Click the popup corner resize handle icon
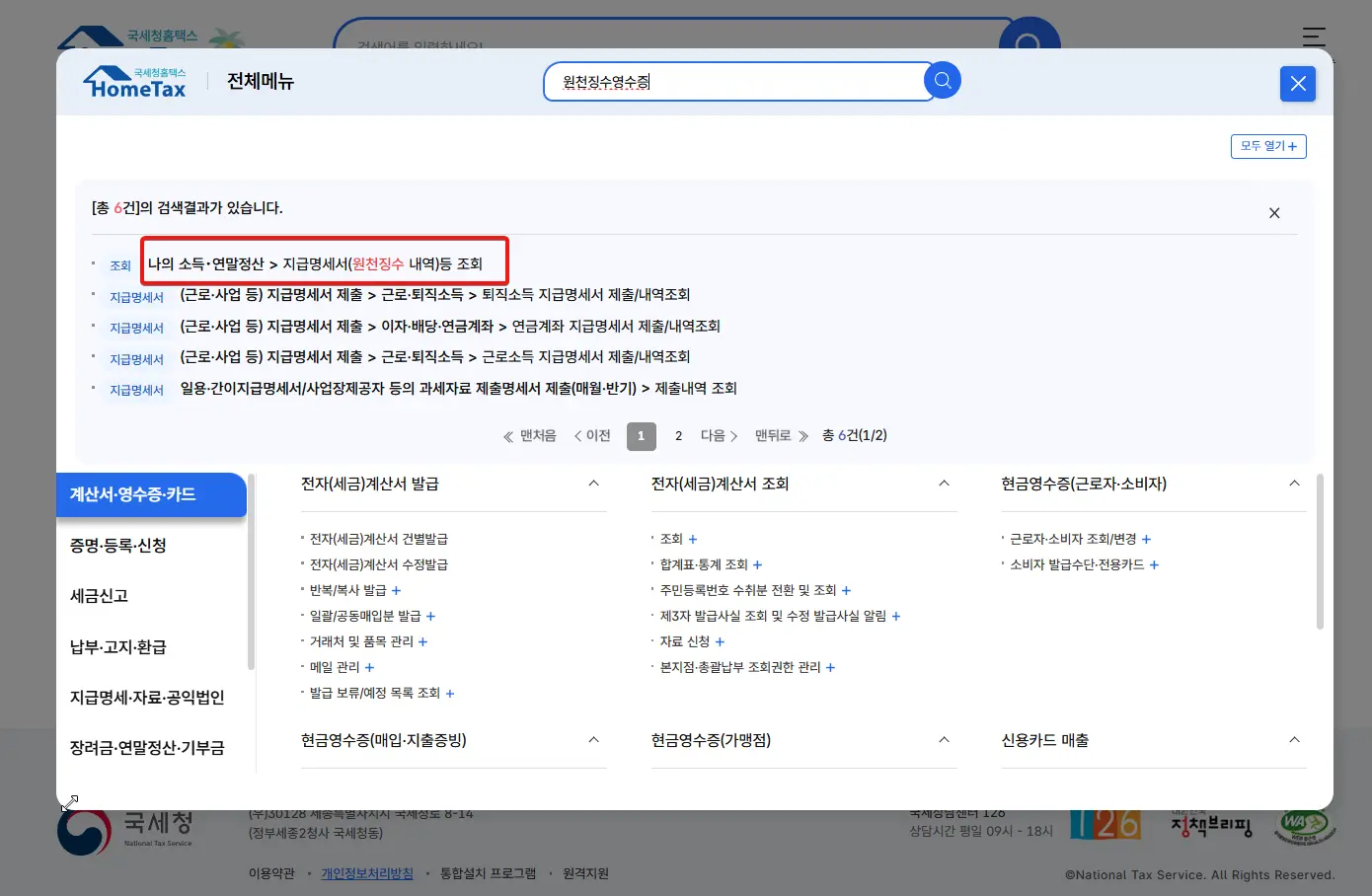This screenshot has width=1372, height=896. click(x=69, y=804)
